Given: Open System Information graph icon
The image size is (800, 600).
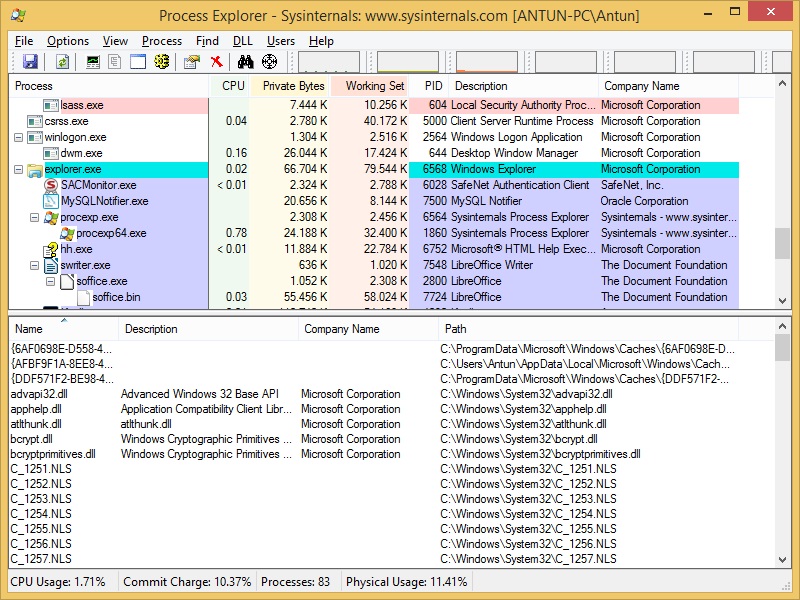Looking at the screenshot, I should [92, 61].
